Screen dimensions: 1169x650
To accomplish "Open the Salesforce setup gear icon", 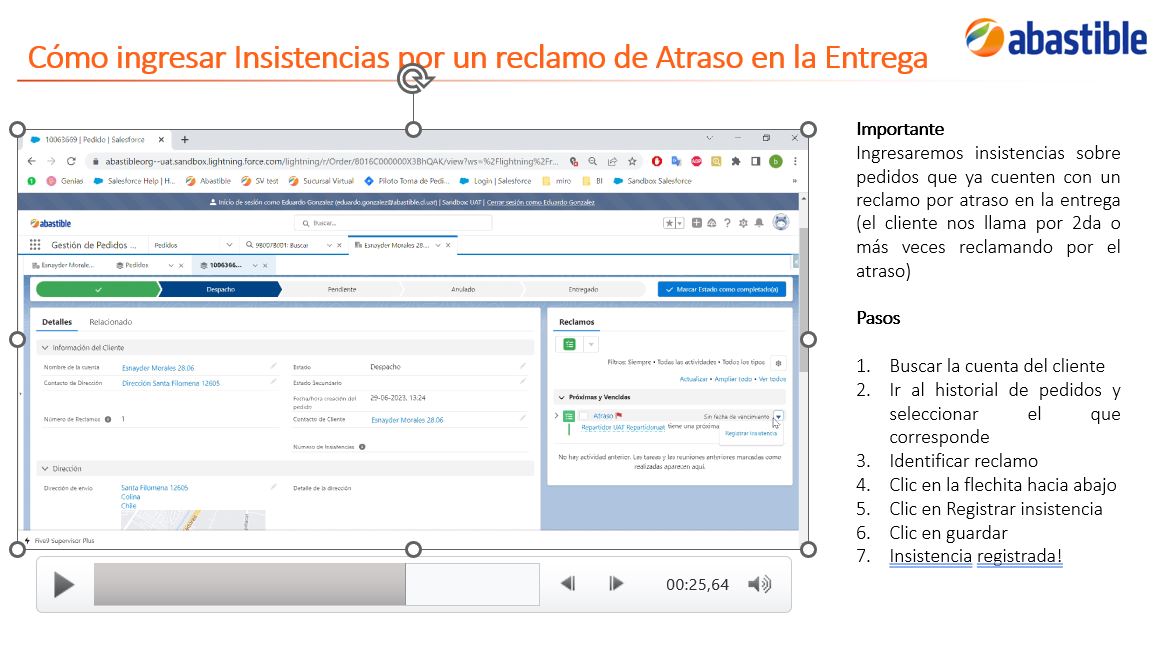I will point(743,223).
